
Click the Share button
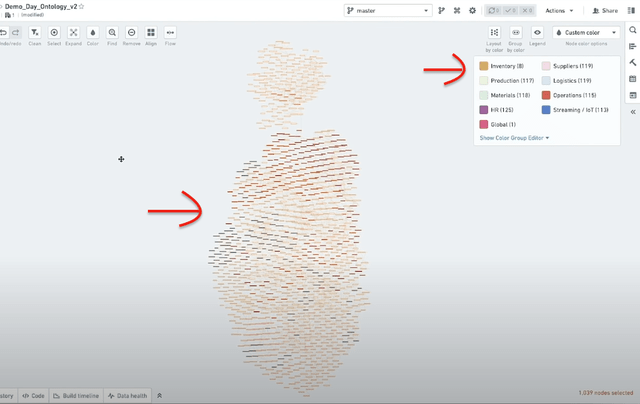click(x=605, y=10)
